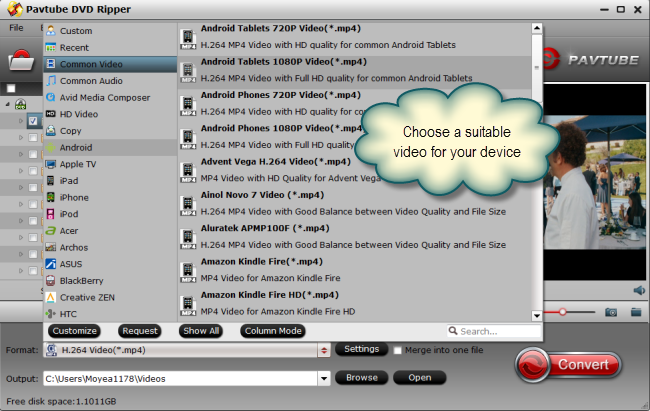Click the Customize button
The width and height of the screenshot is (650, 411).
point(75,331)
